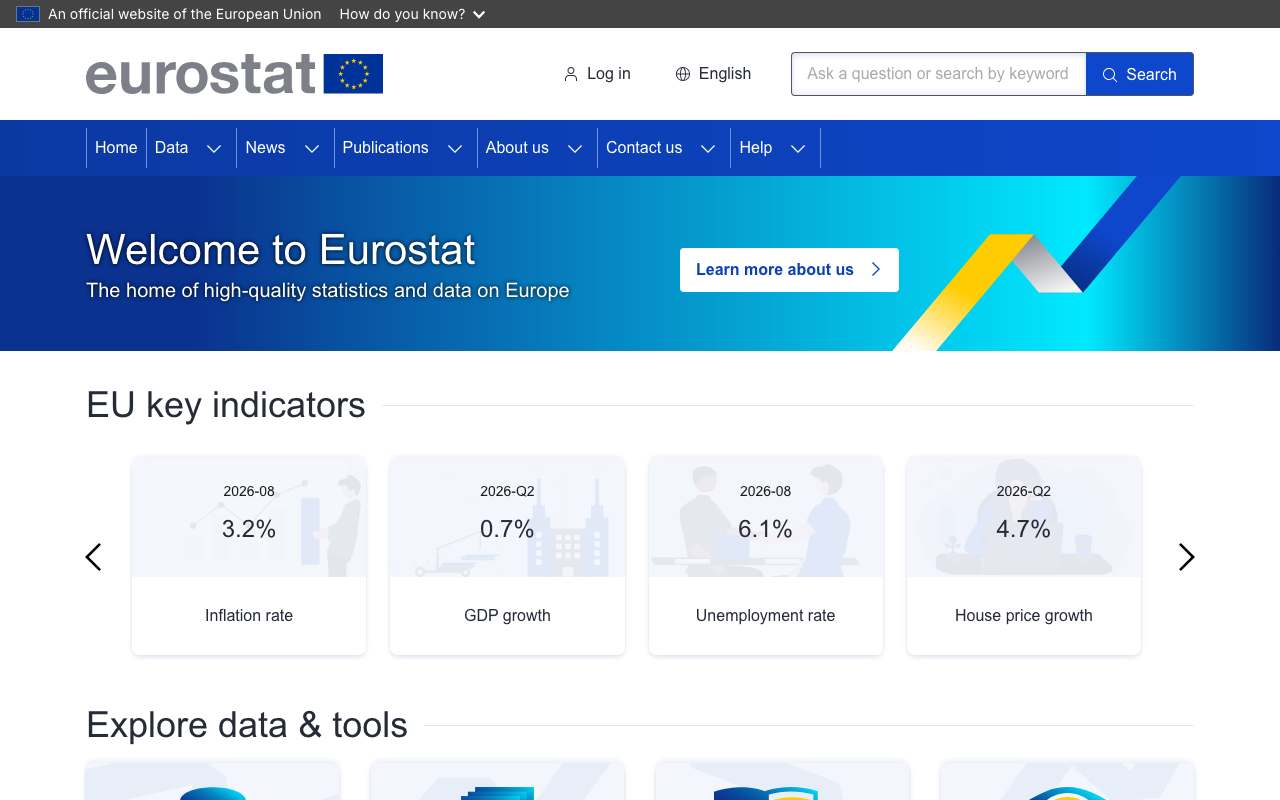The image size is (1280, 800).
Task: Expand the Publications menu chevron
Action: [455, 149]
